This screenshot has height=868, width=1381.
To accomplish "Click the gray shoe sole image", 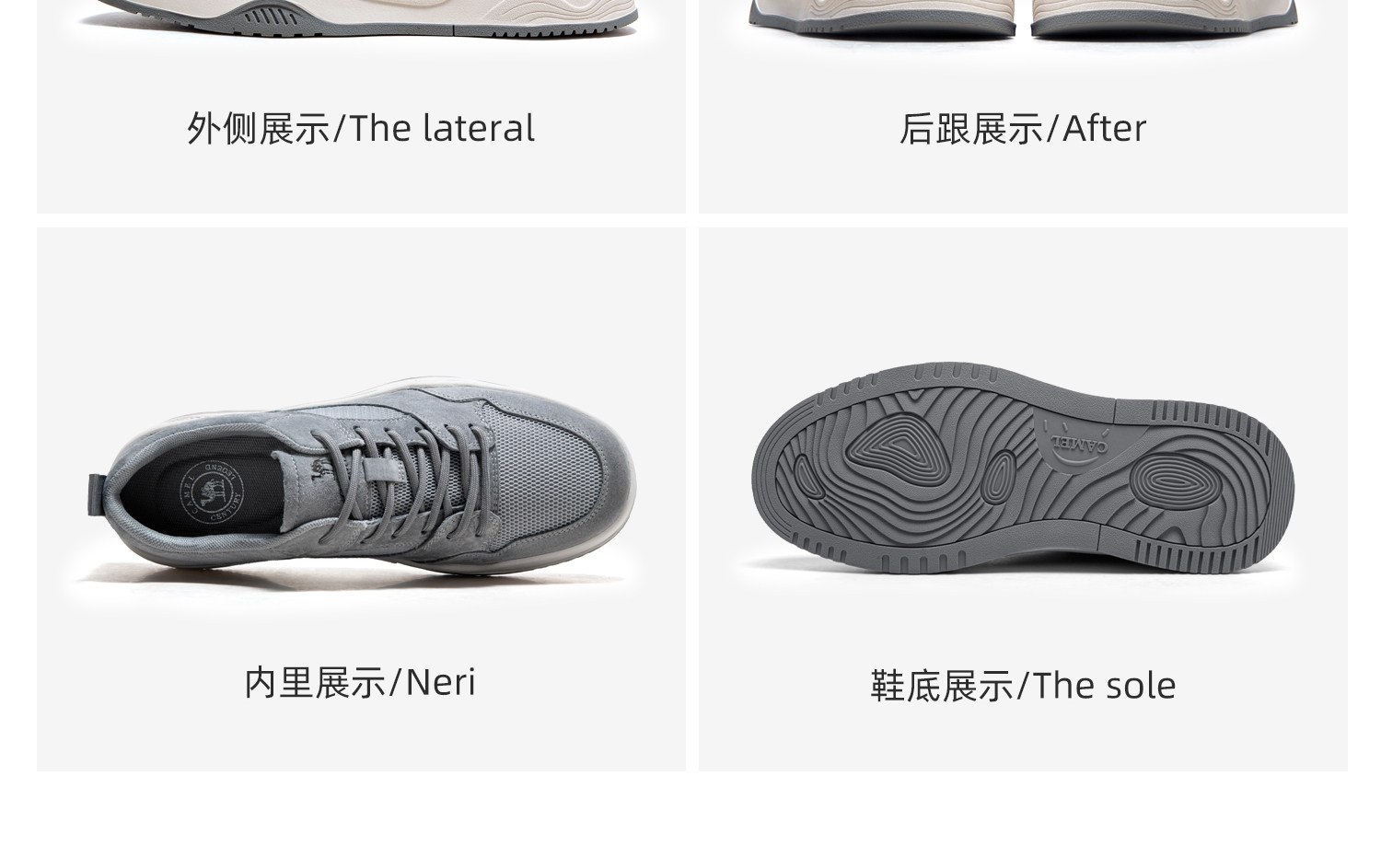I will (1022, 468).
